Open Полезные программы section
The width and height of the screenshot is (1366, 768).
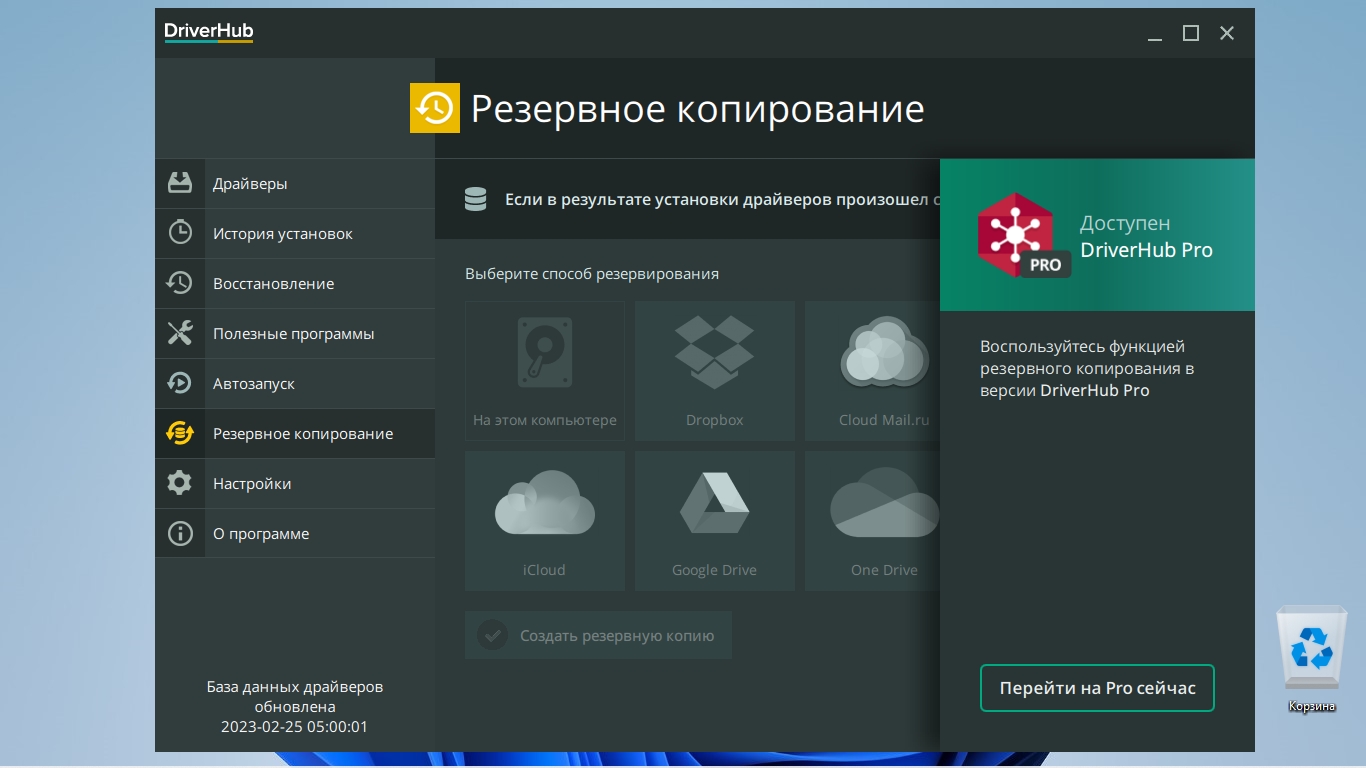pos(295,334)
